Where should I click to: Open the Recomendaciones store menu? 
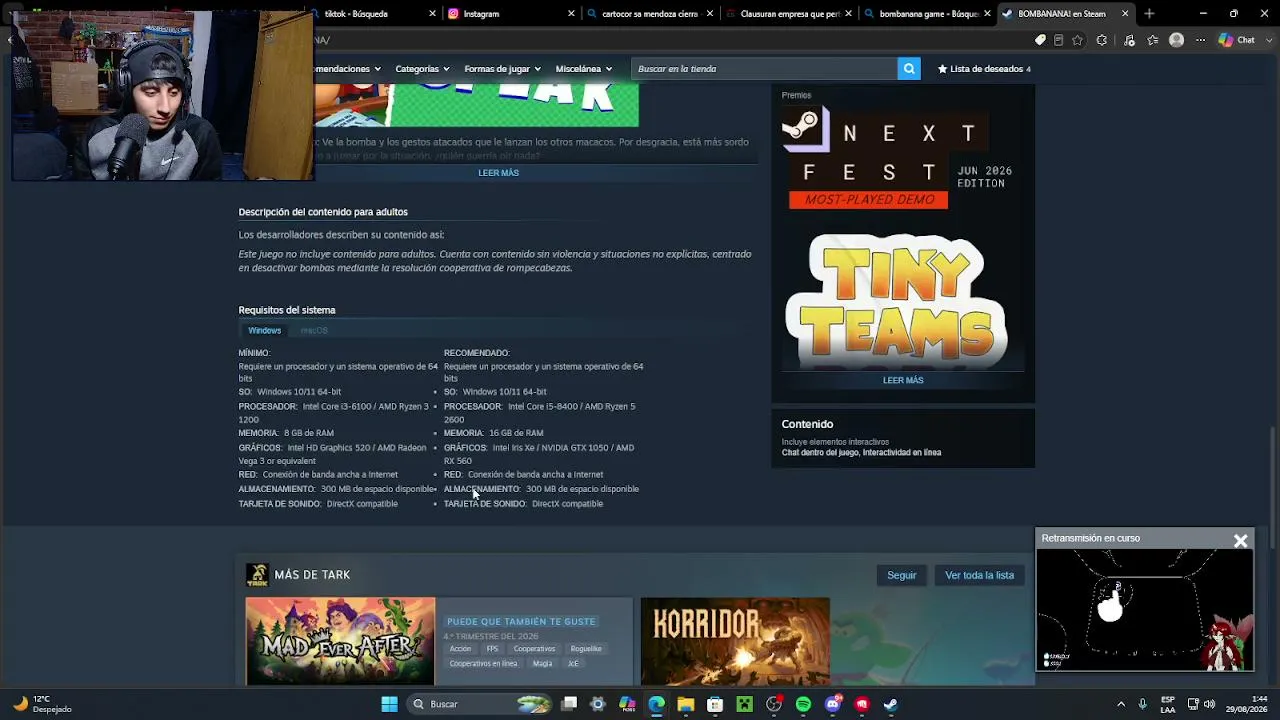click(x=348, y=69)
